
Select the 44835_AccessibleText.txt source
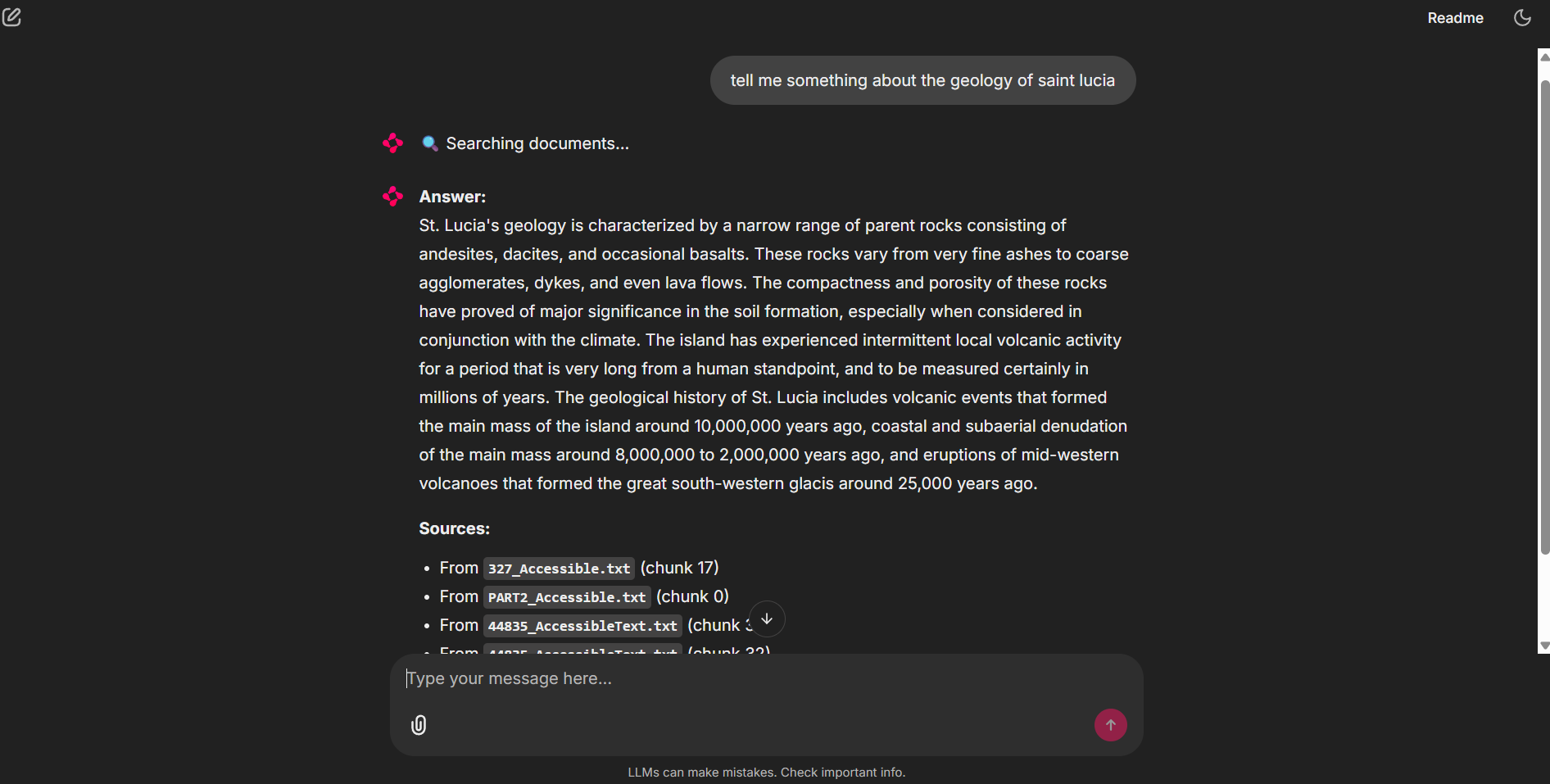582,626
